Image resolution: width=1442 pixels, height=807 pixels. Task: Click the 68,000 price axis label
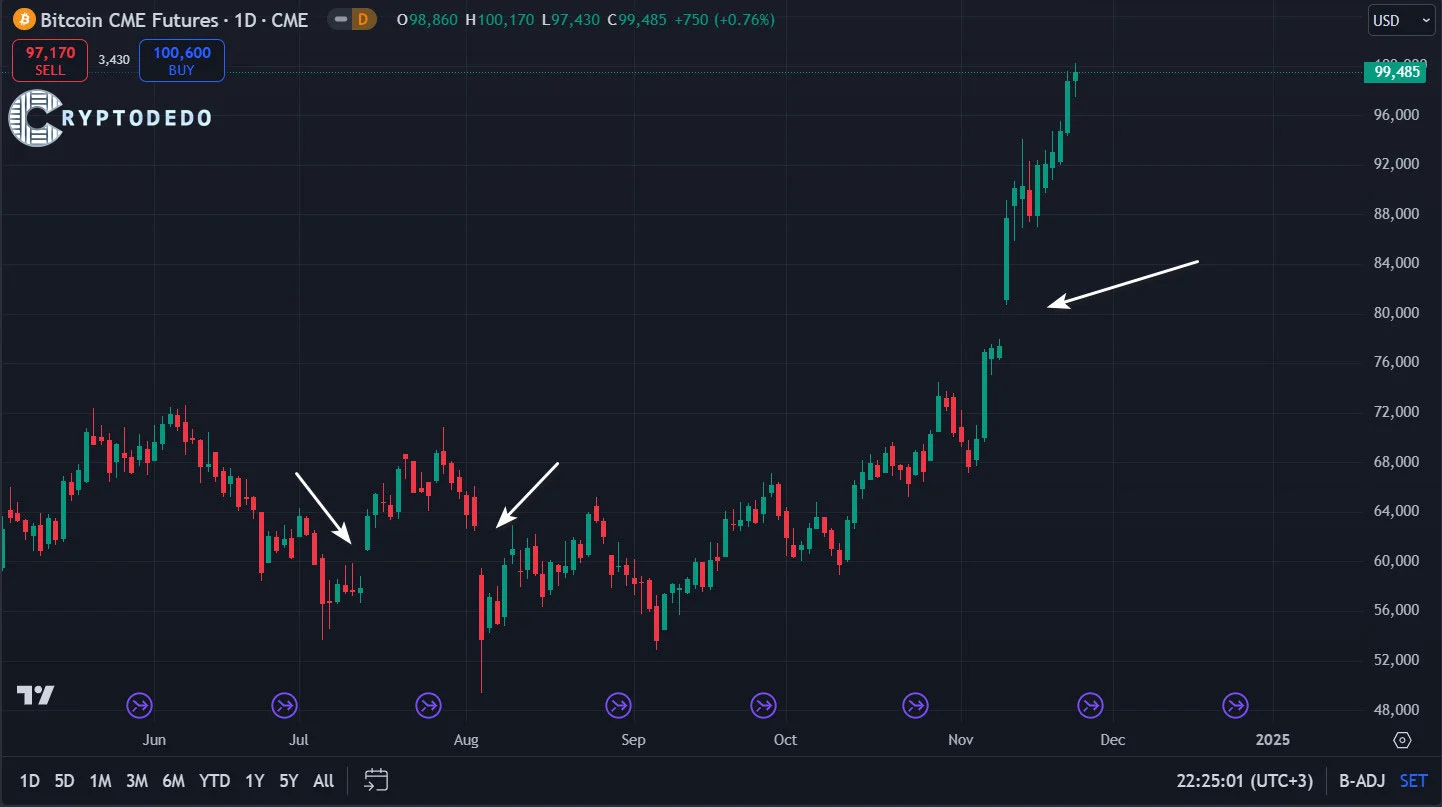pyautogui.click(x=1397, y=462)
